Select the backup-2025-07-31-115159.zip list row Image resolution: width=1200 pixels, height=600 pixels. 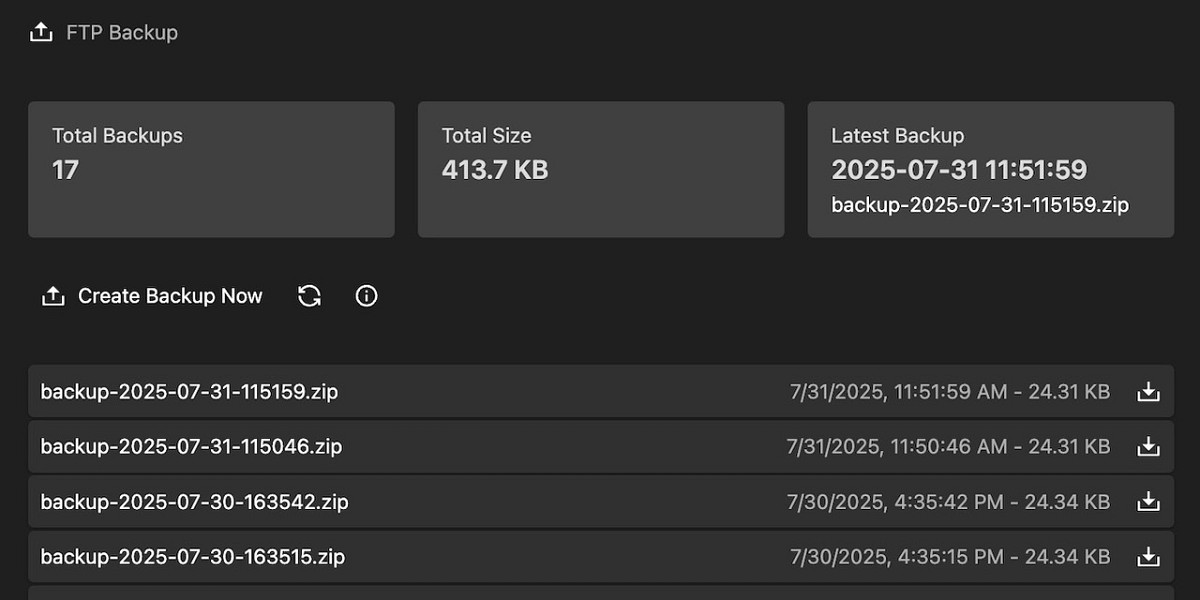pos(601,392)
